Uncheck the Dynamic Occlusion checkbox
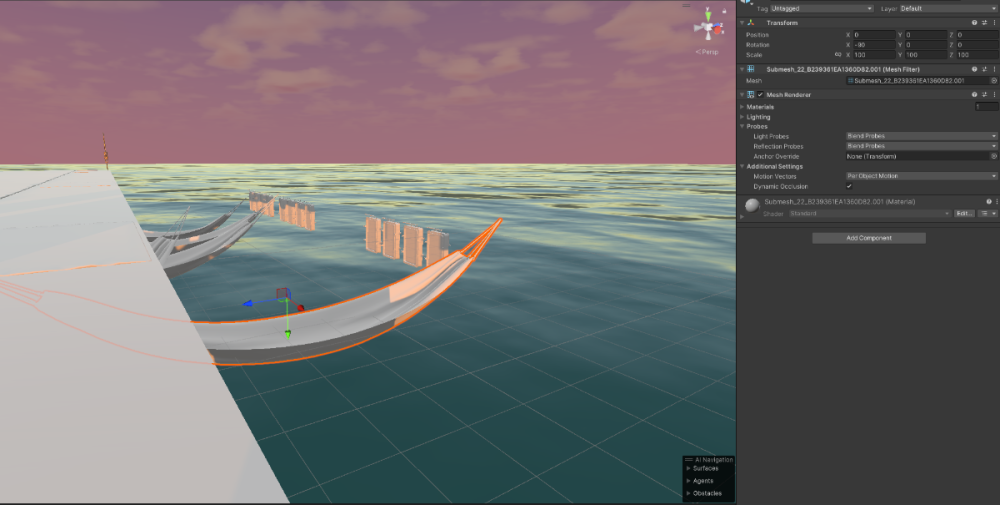 [x=849, y=186]
